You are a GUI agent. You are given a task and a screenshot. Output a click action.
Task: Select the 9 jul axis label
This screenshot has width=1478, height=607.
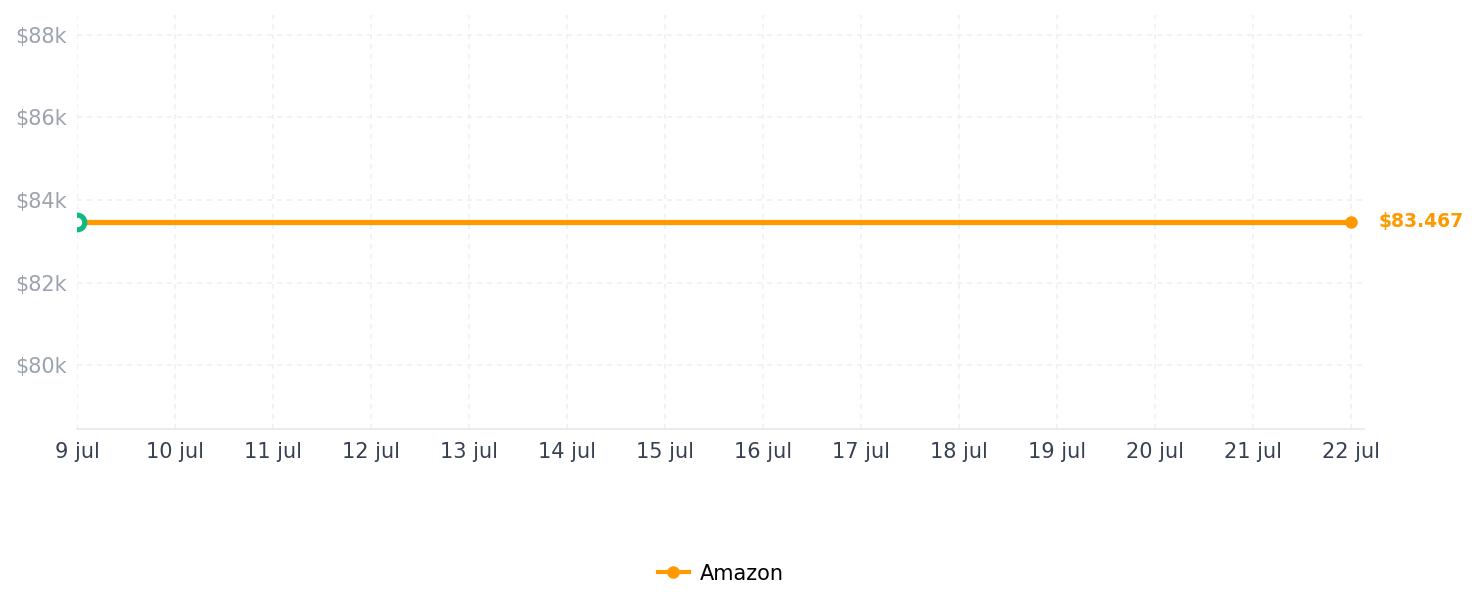pyautogui.click(x=77, y=451)
